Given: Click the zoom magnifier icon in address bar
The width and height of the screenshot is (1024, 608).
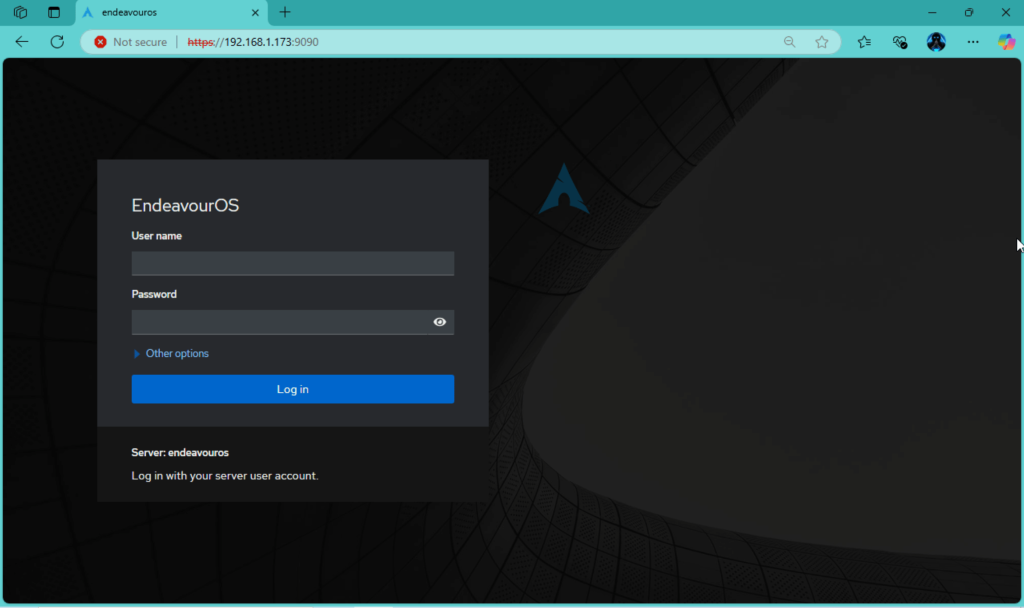Looking at the screenshot, I should tap(790, 42).
